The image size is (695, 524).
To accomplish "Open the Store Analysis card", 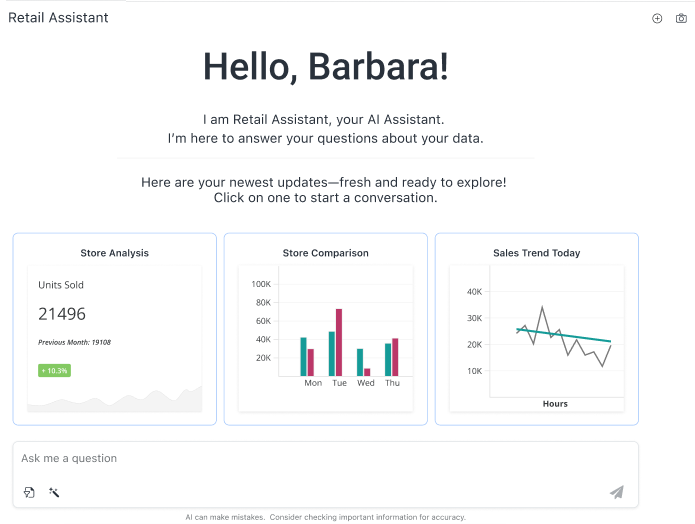I will click(114, 253).
